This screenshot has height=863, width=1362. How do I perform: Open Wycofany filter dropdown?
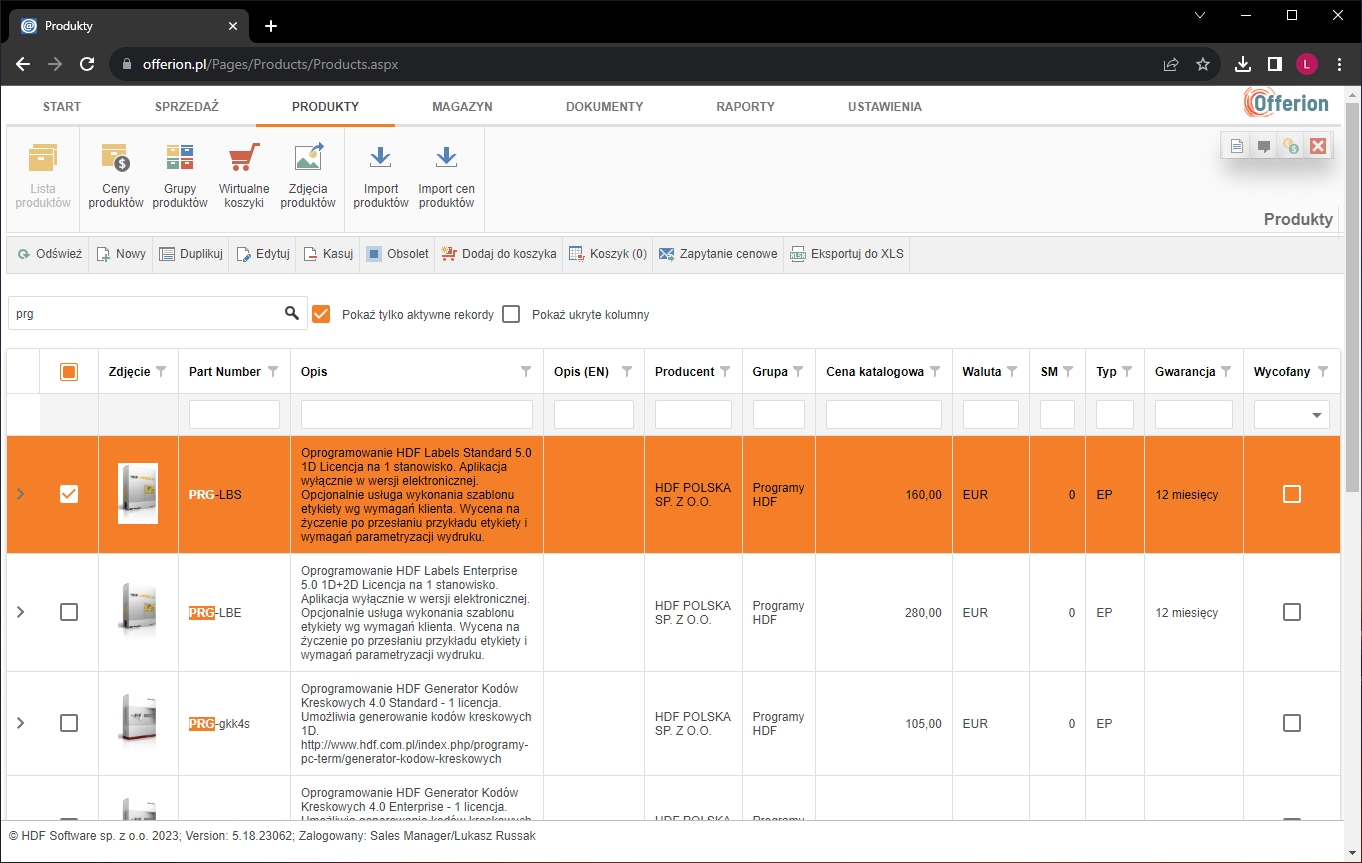click(1317, 415)
